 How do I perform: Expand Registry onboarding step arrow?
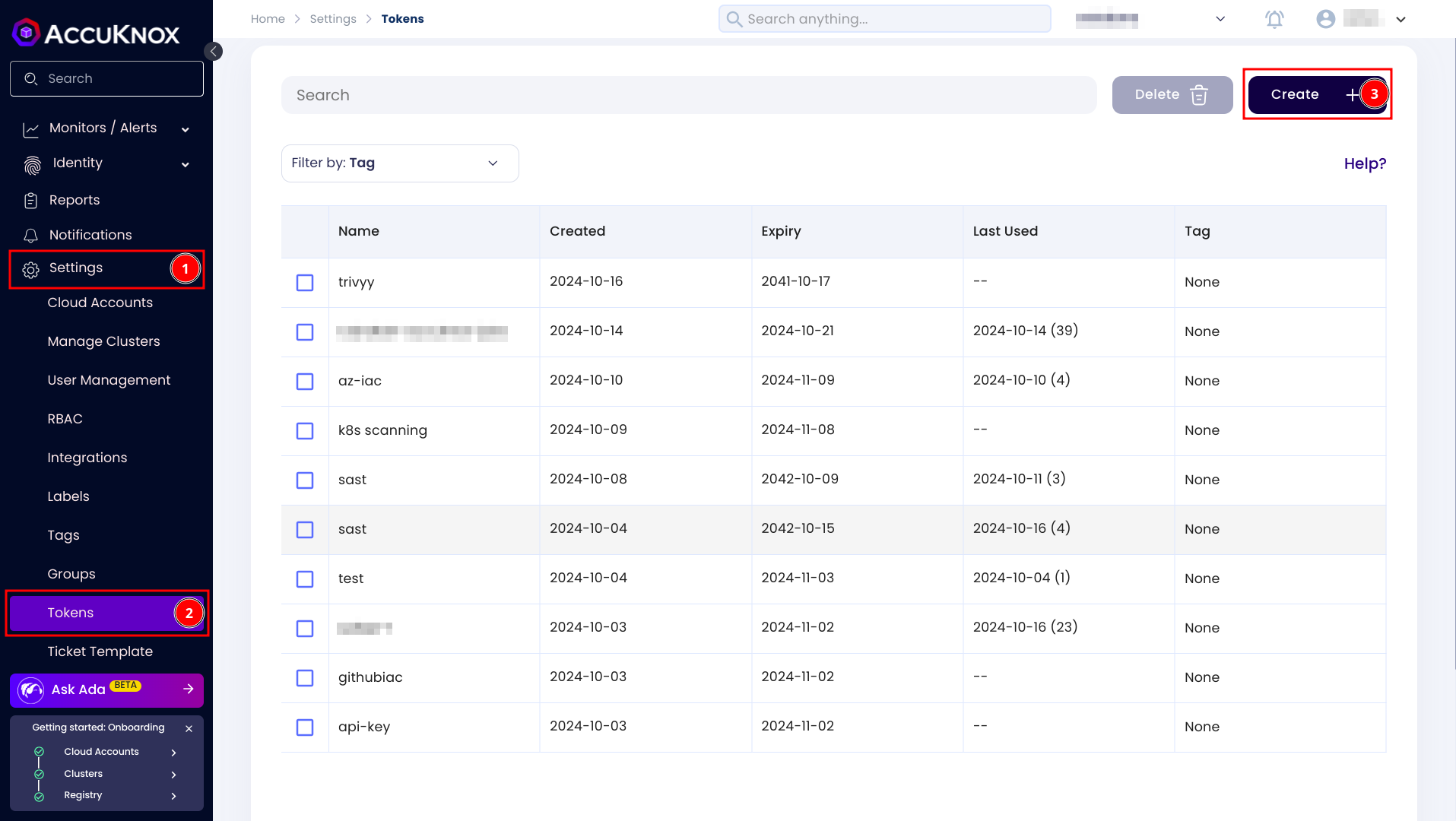click(x=174, y=796)
